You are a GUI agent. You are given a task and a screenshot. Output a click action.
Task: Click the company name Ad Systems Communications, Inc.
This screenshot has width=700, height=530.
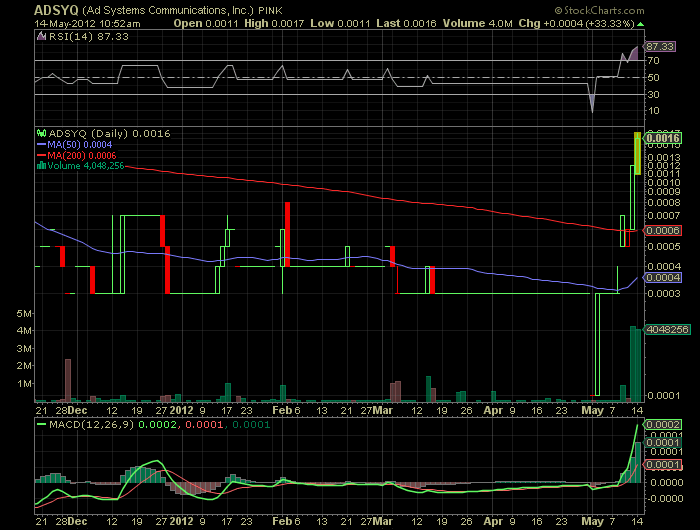[x=168, y=10]
